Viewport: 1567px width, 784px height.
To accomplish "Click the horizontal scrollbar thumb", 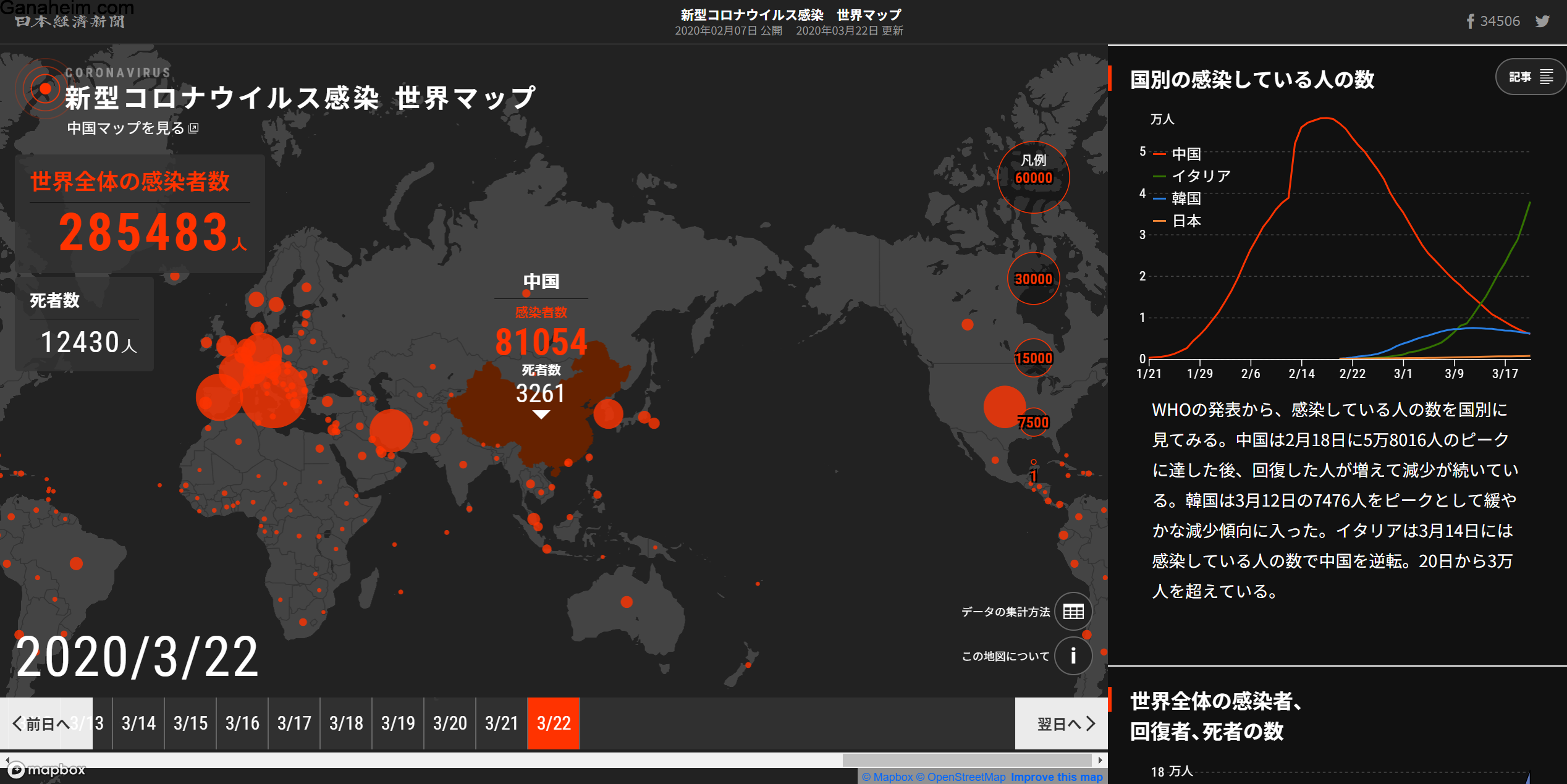I will 967,760.
